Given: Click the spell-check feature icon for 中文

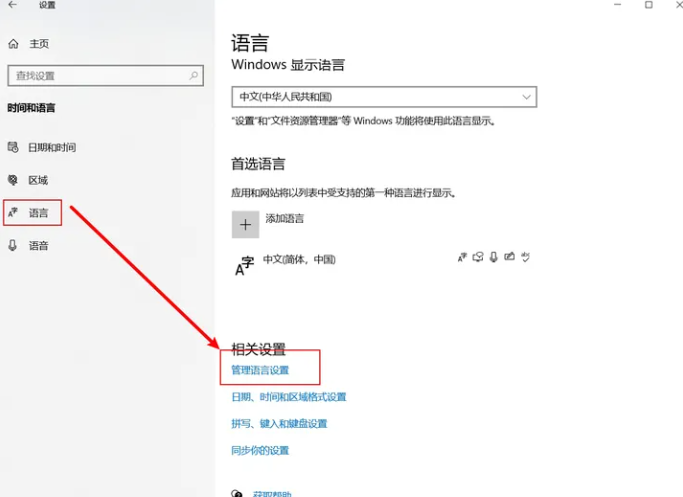Looking at the screenshot, I should [525, 257].
